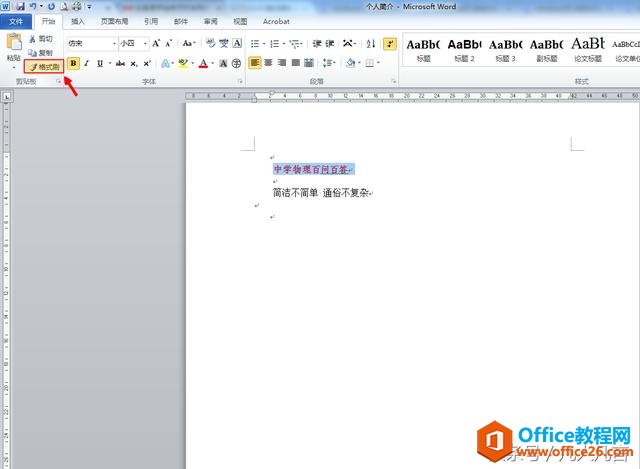The width and height of the screenshot is (640, 469).
Task: Undo the last action
Action: (x=33, y=6)
